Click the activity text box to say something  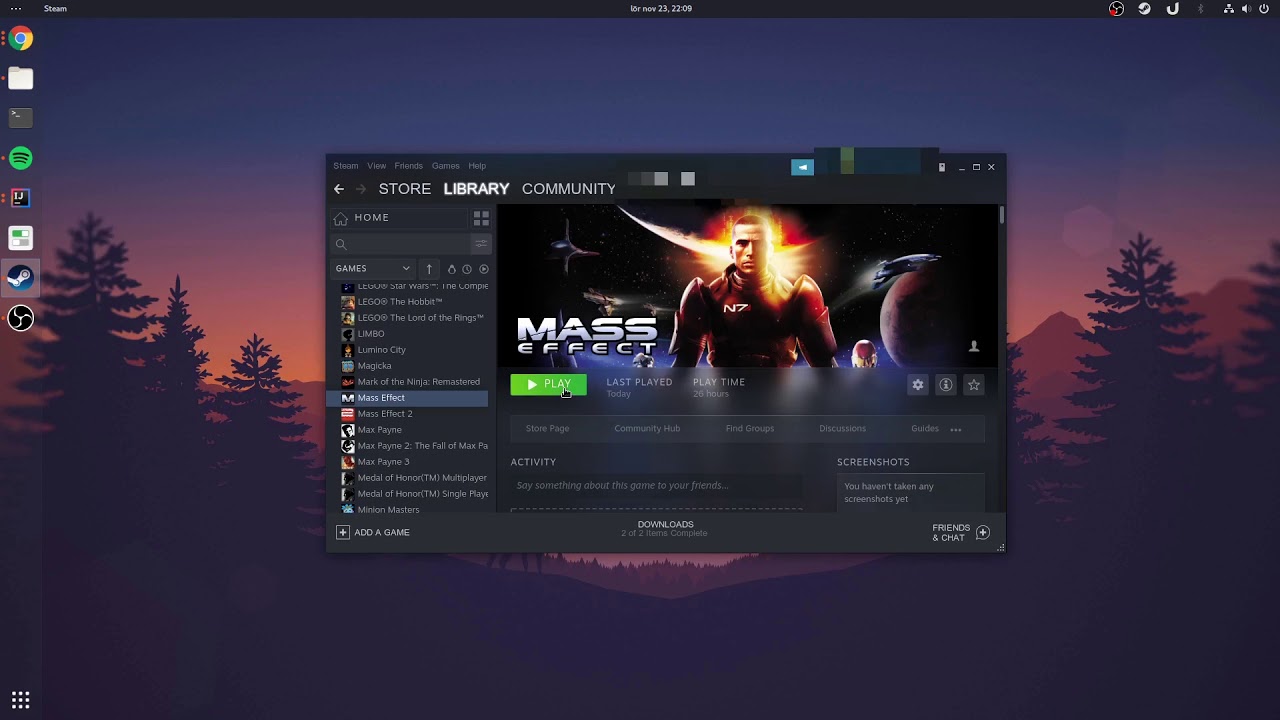click(x=656, y=485)
